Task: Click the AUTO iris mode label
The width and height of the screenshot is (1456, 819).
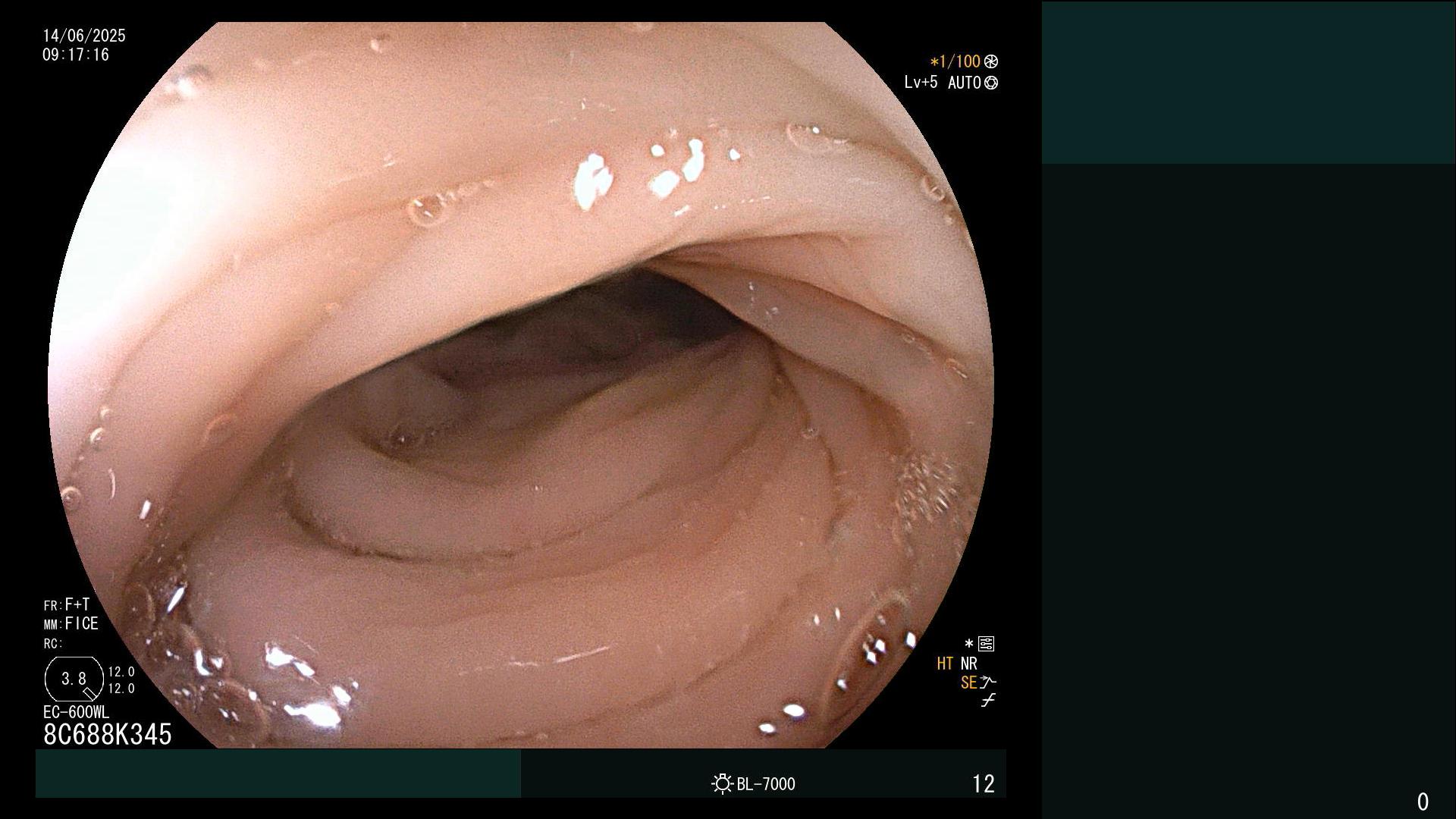Action: point(965,83)
